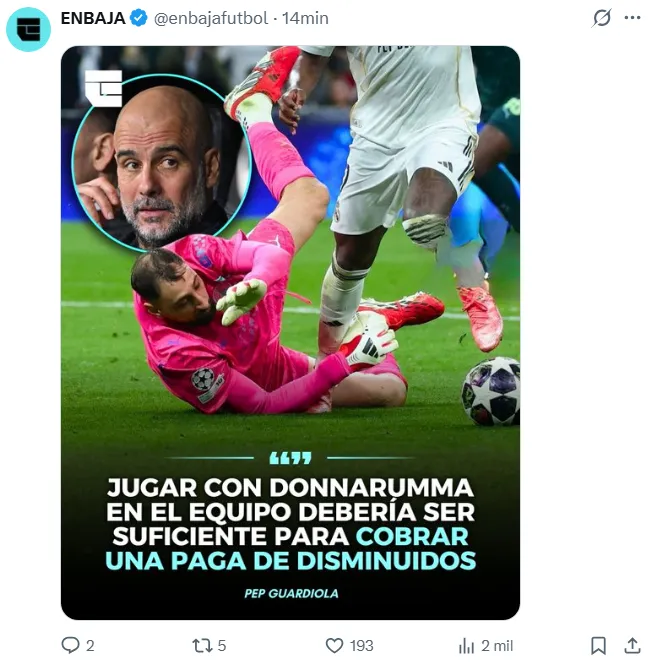Click the ENBAJA logo inside the image

pyautogui.click(x=103, y=88)
